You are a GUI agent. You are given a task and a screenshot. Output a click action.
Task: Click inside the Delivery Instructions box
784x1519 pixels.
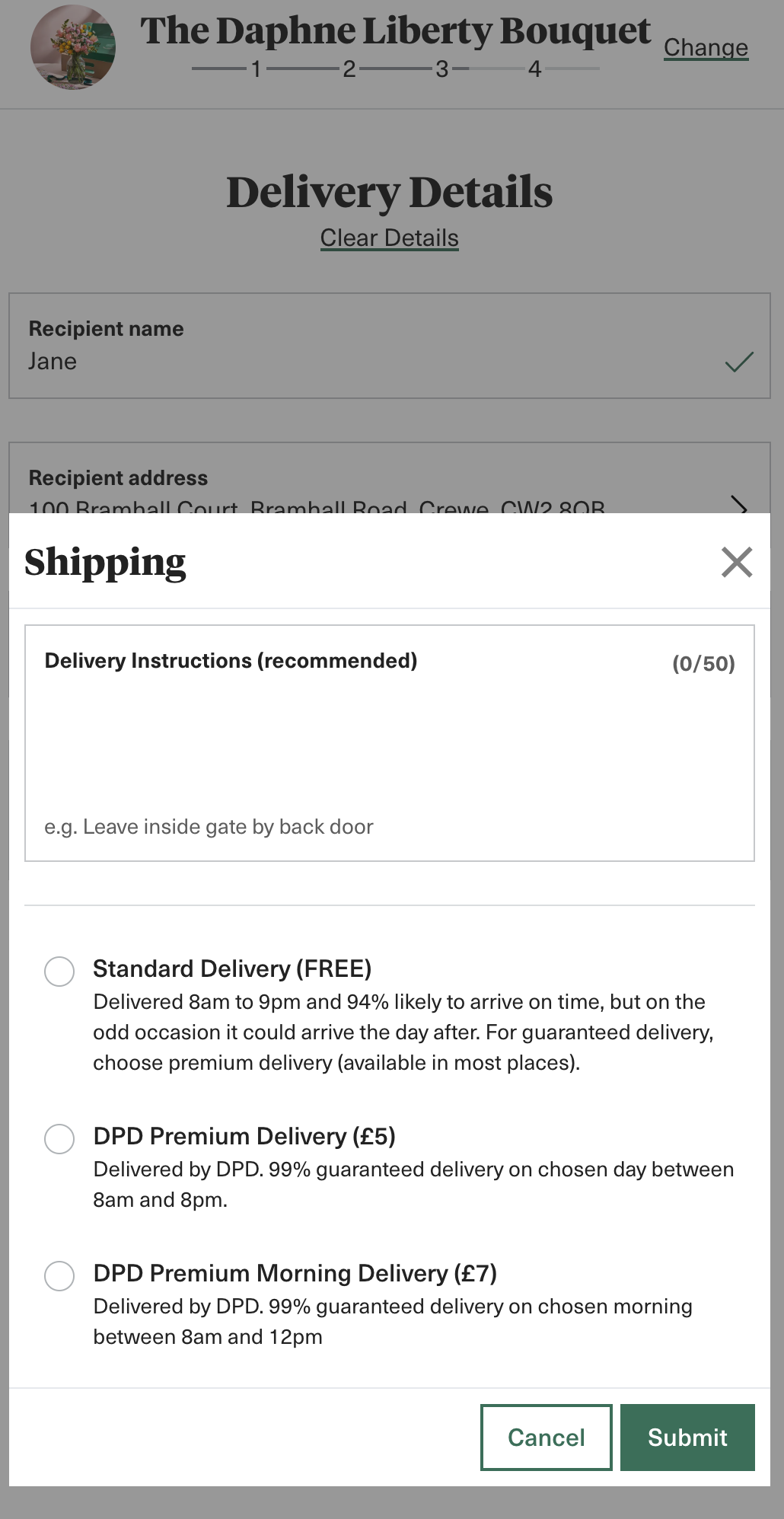click(x=389, y=754)
